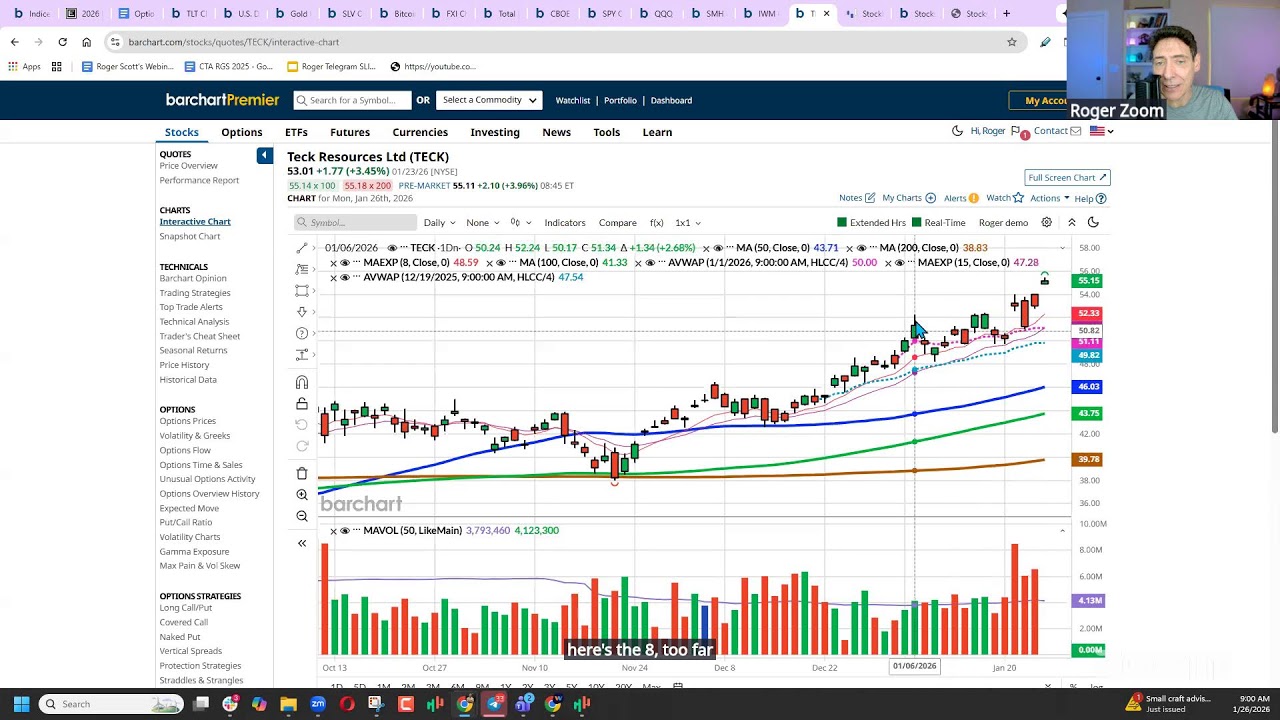
Task: Hide the AVWAP 12/19/2025 study
Action: click(x=345, y=277)
